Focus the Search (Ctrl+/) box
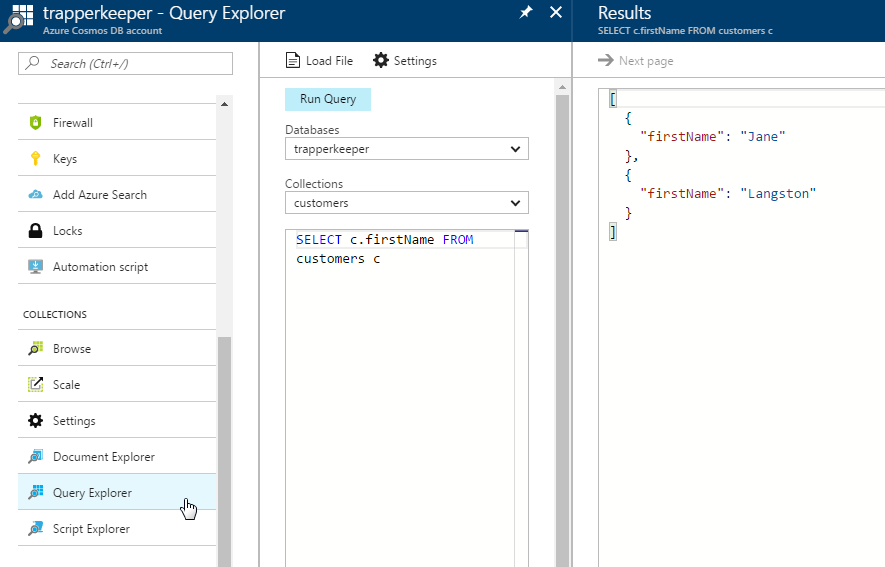This screenshot has width=885, height=567. 125,63
